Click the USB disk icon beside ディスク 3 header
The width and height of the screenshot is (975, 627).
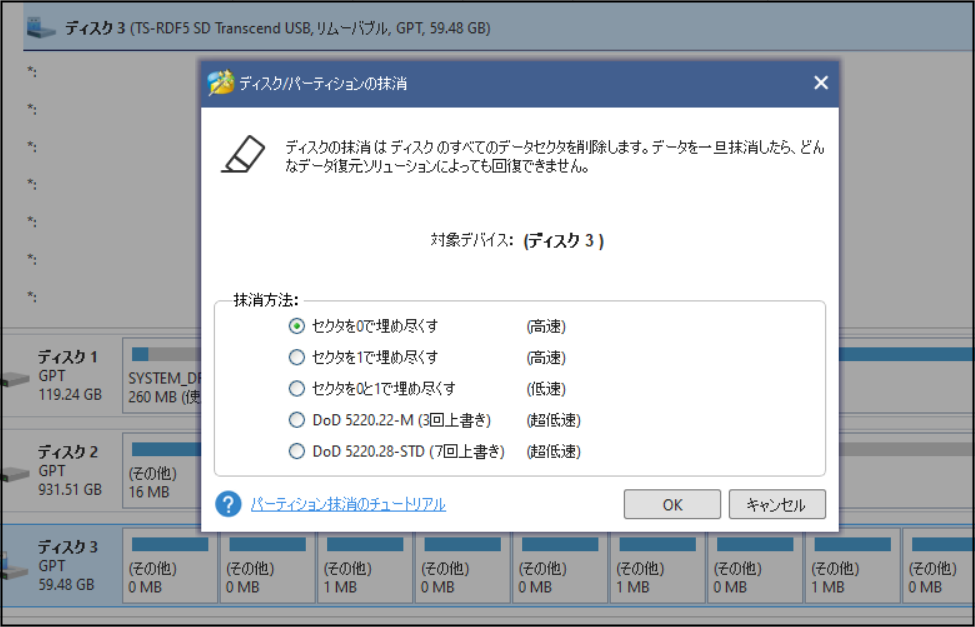[41, 28]
